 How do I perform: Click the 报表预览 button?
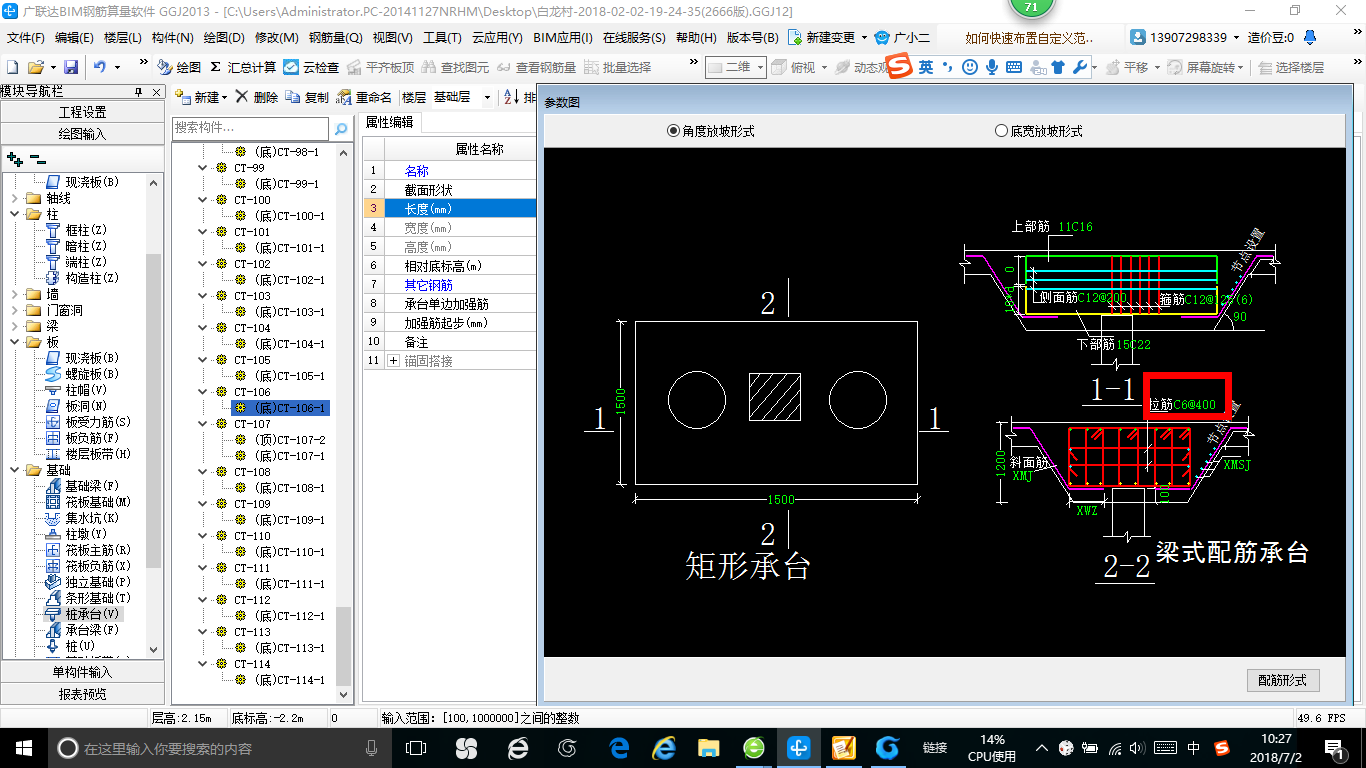point(83,693)
